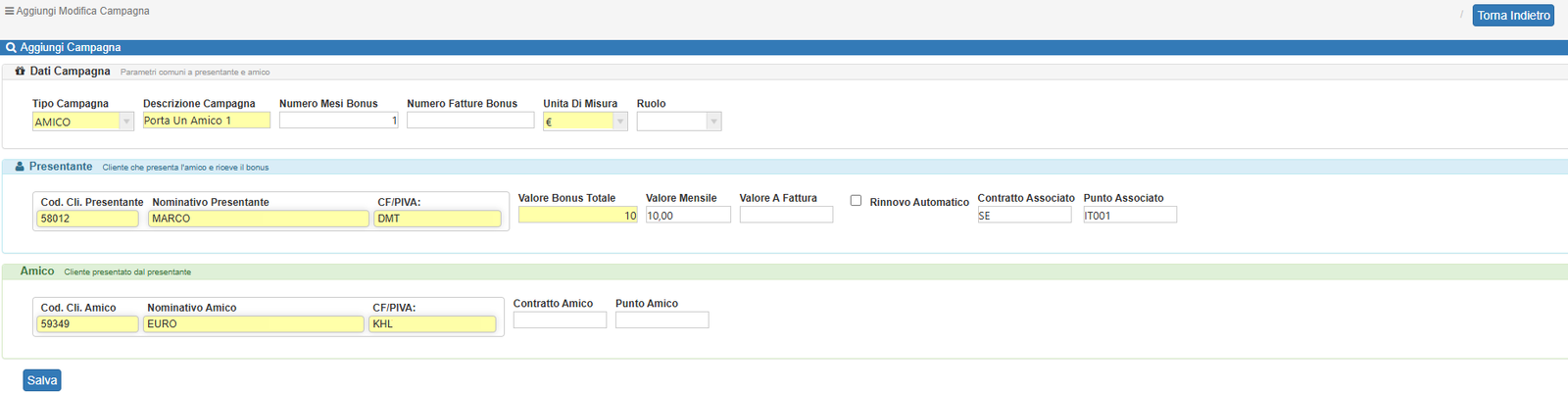Click the Aggiungi Modifica Campagna title
This screenshot has height=393, width=1568.
(83, 11)
